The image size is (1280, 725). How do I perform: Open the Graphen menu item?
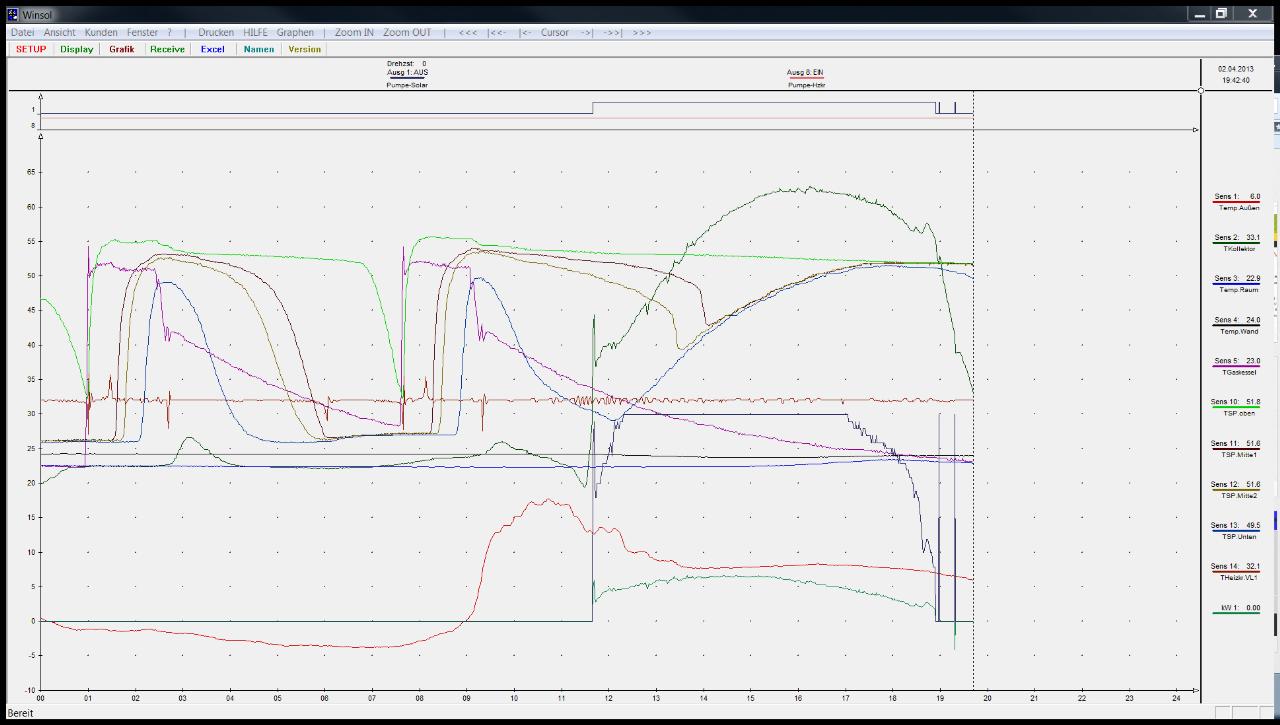coord(295,32)
